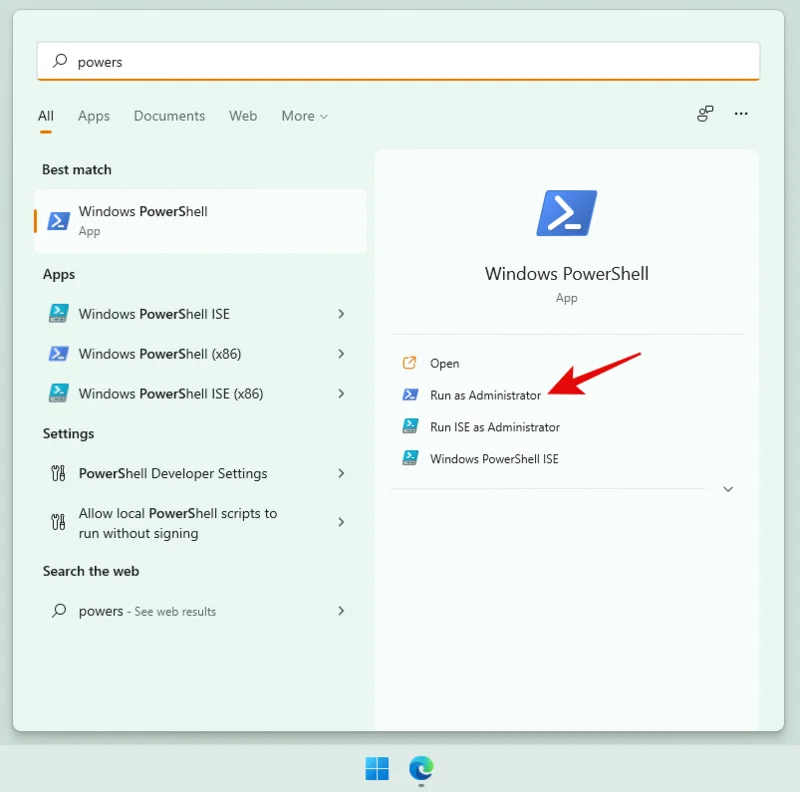Select the Run ISE as Administrator icon
This screenshot has width=800, height=792.
tap(410, 426)
